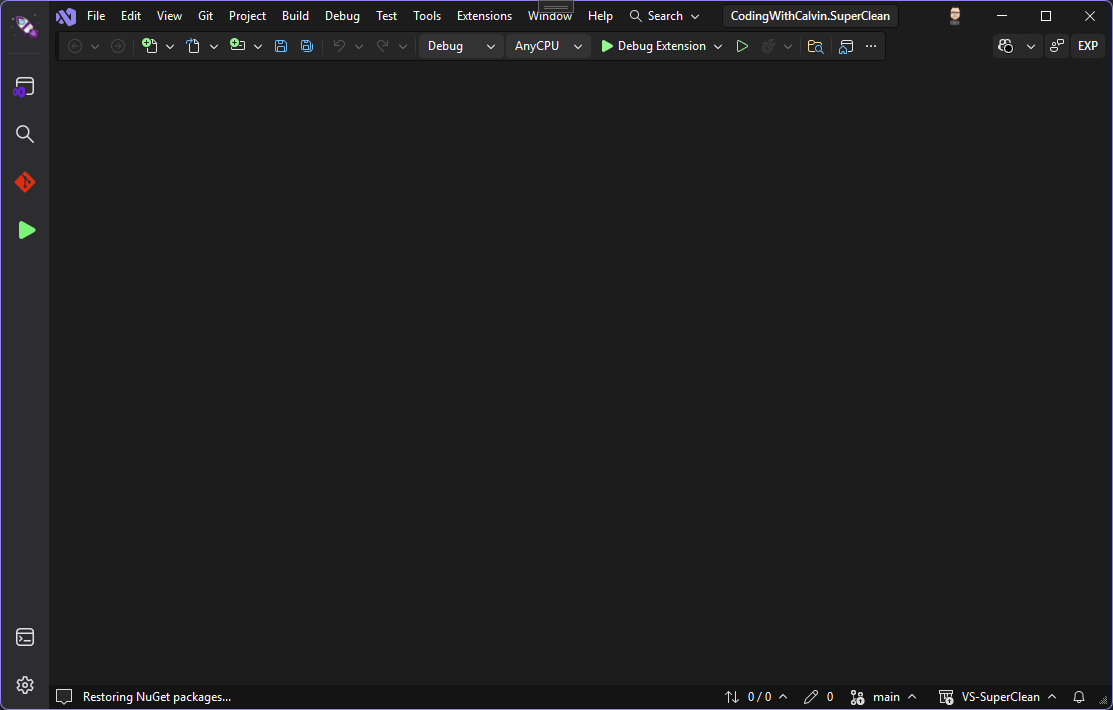Open the Developer terminal from the sidebar
This screenshot has height=710, width=1113.
[x=24, y=637]
